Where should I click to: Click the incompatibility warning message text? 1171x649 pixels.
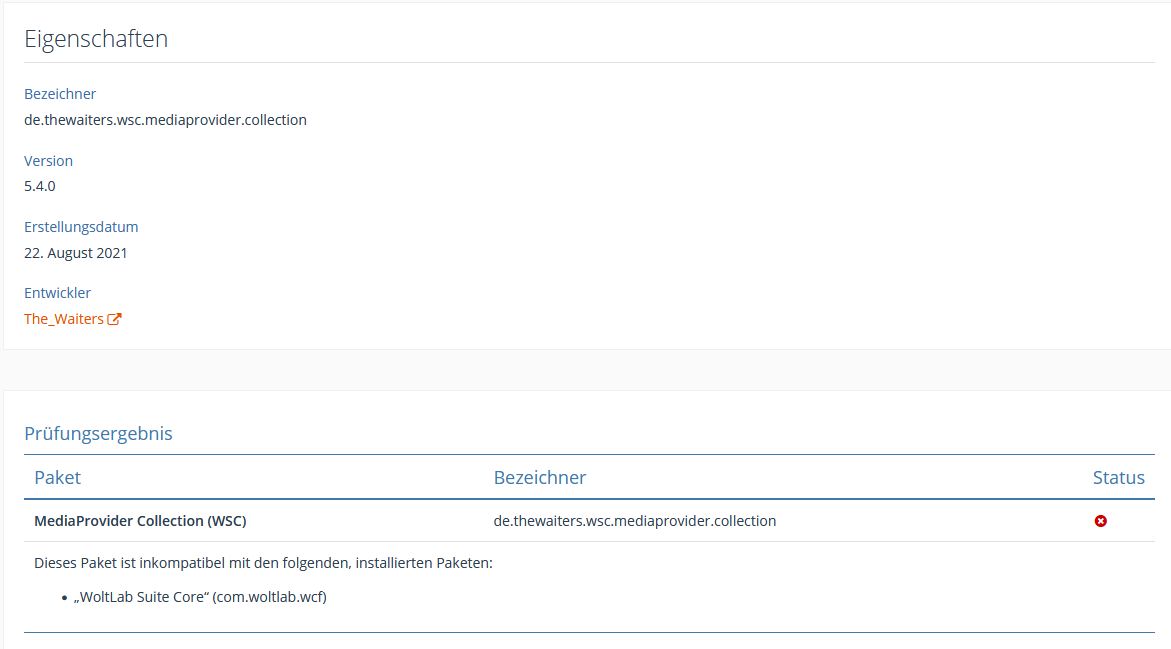coord(263,563)
